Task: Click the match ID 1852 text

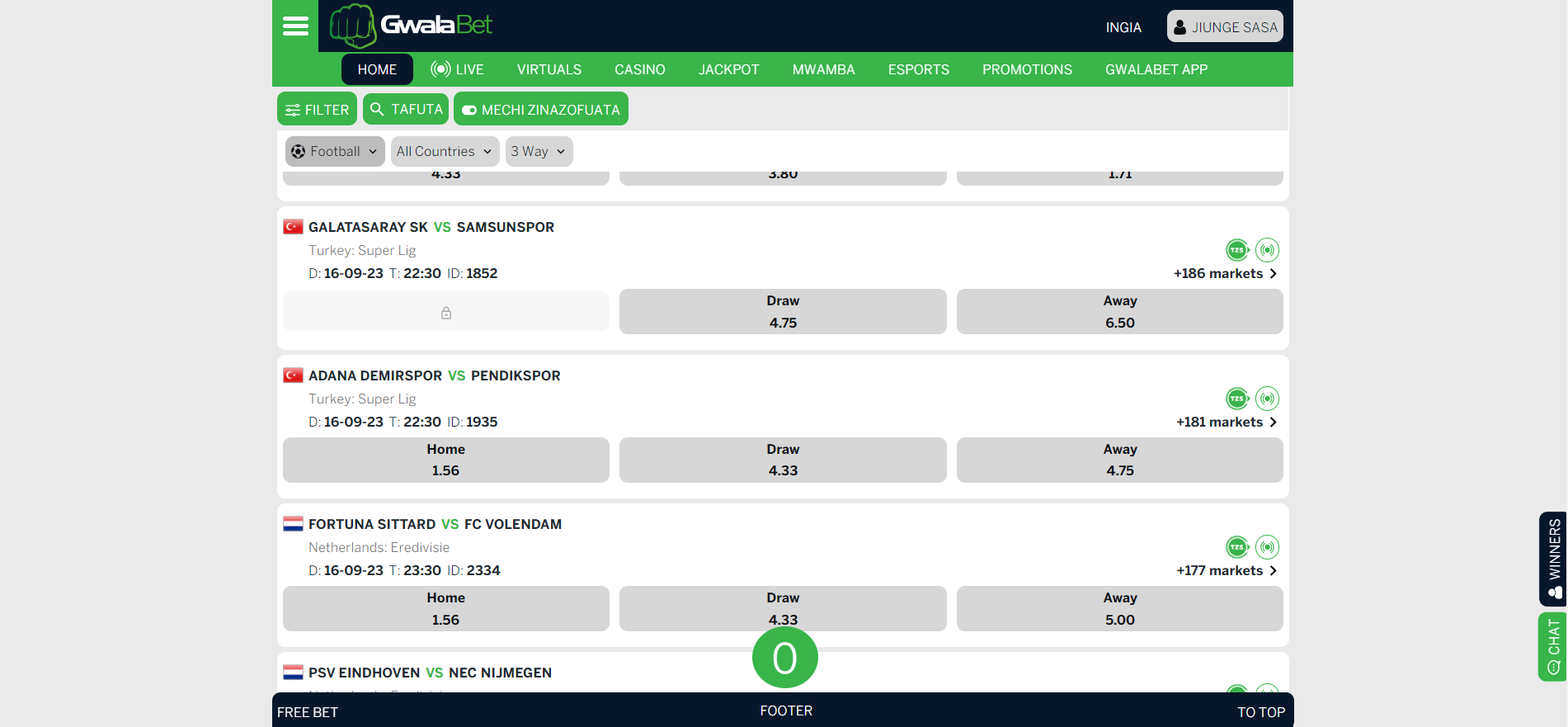Action: coord(473,273)
